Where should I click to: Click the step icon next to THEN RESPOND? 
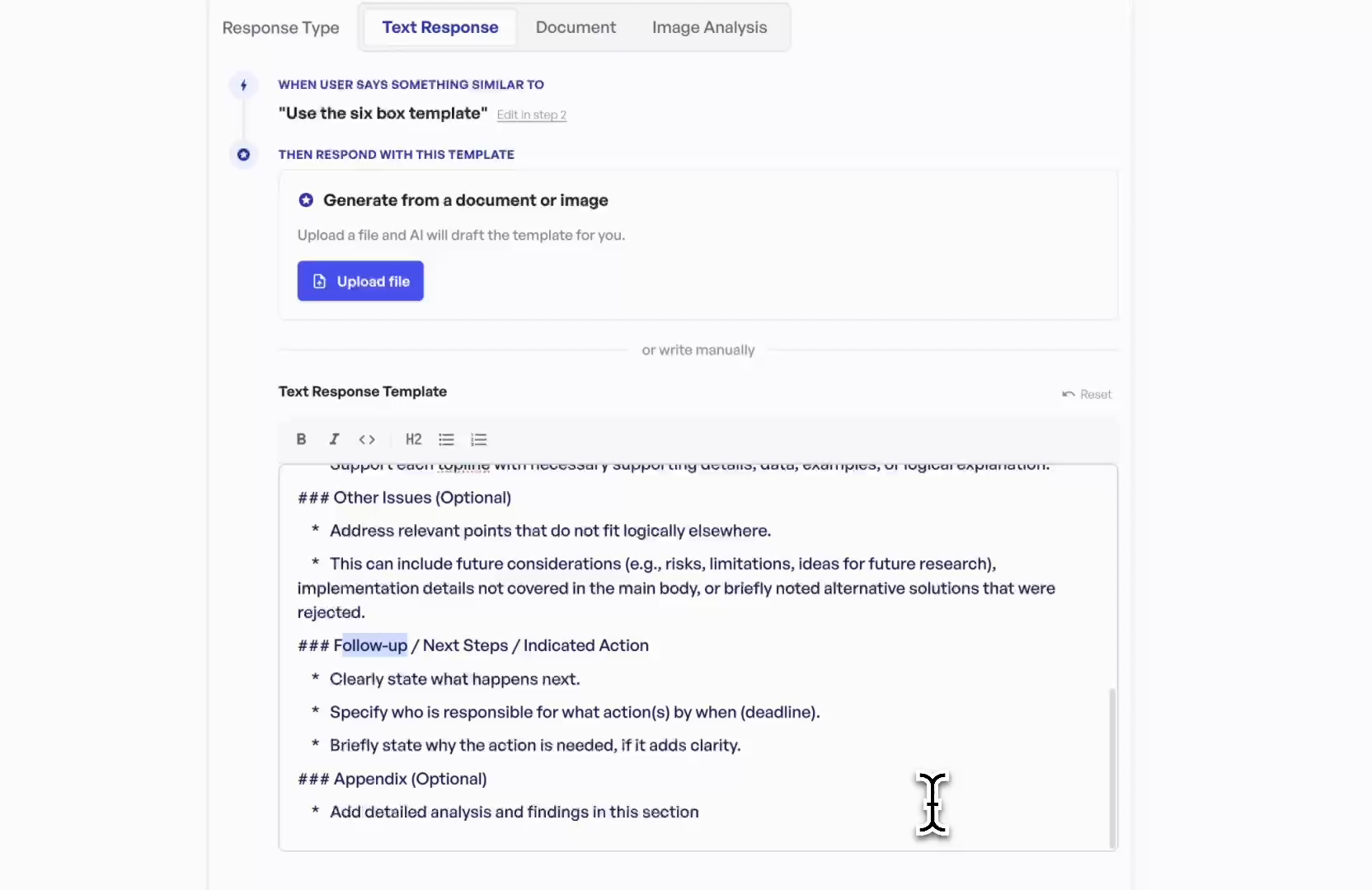coord(243,154)
